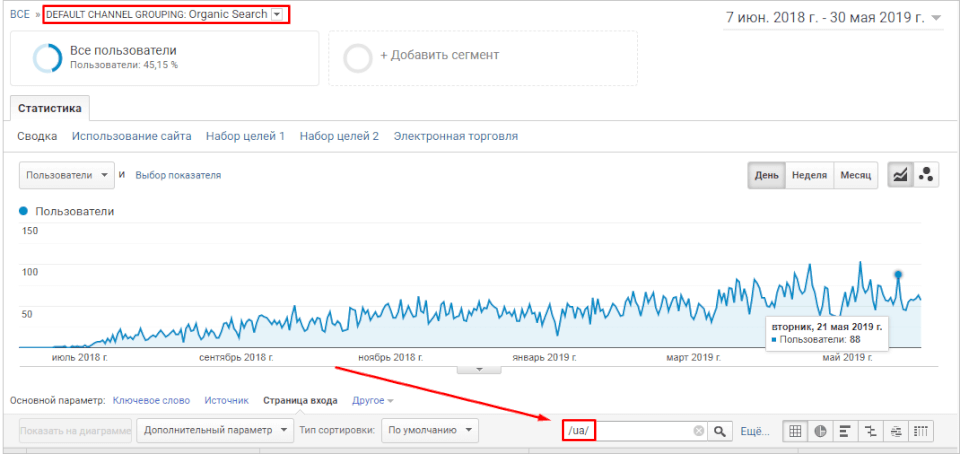Switch to line chart view
This screenshot has width=960, height=454.
pyautogui.click(x=901, y=175)
